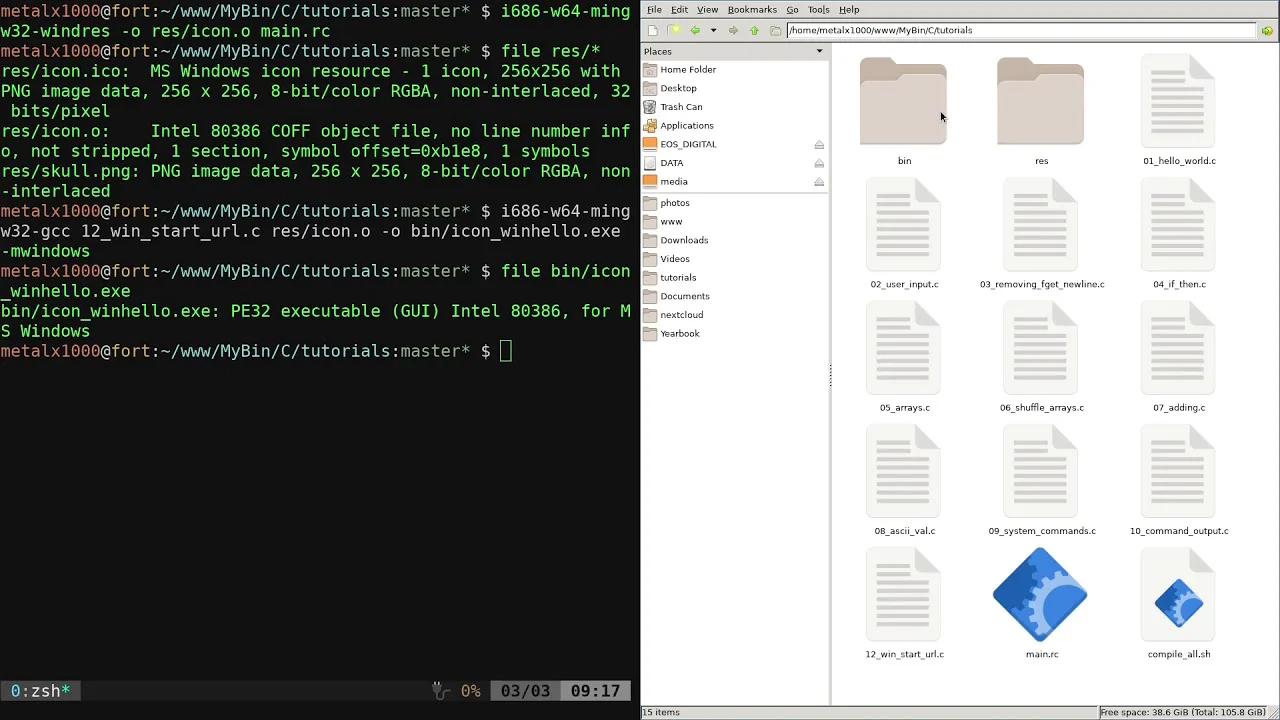Open the Tools menu

tap(818, 10)
